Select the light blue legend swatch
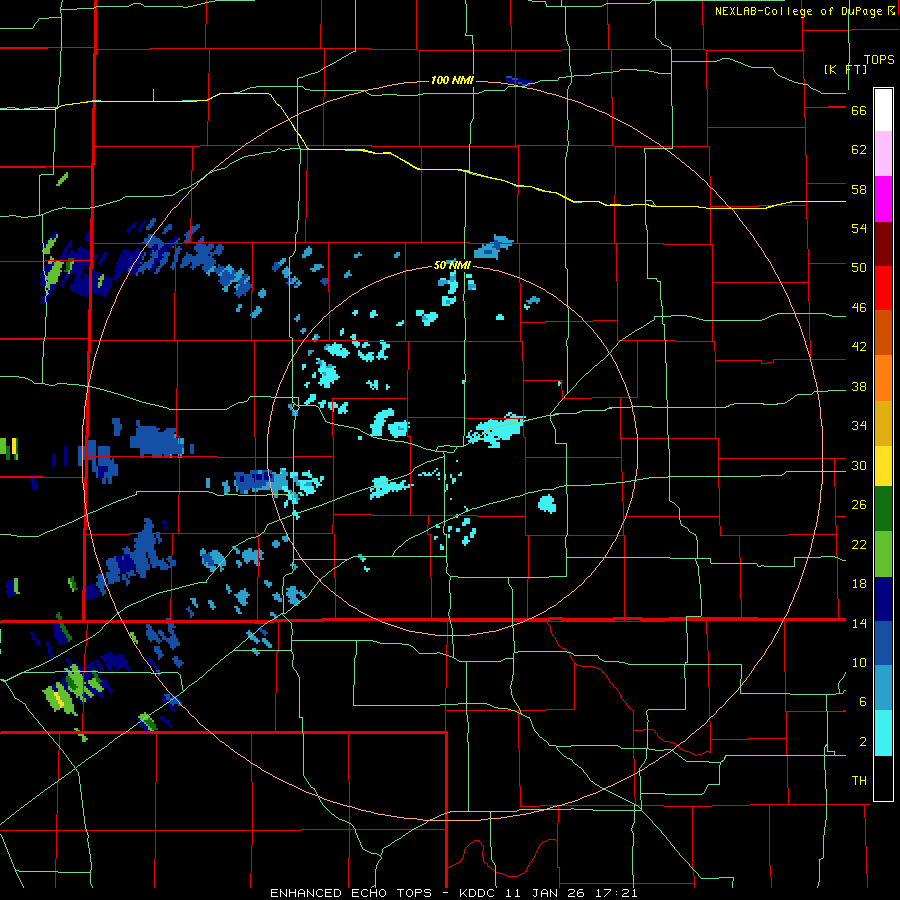The width and height of the screenshot is (900, 900). coord(883,688)
